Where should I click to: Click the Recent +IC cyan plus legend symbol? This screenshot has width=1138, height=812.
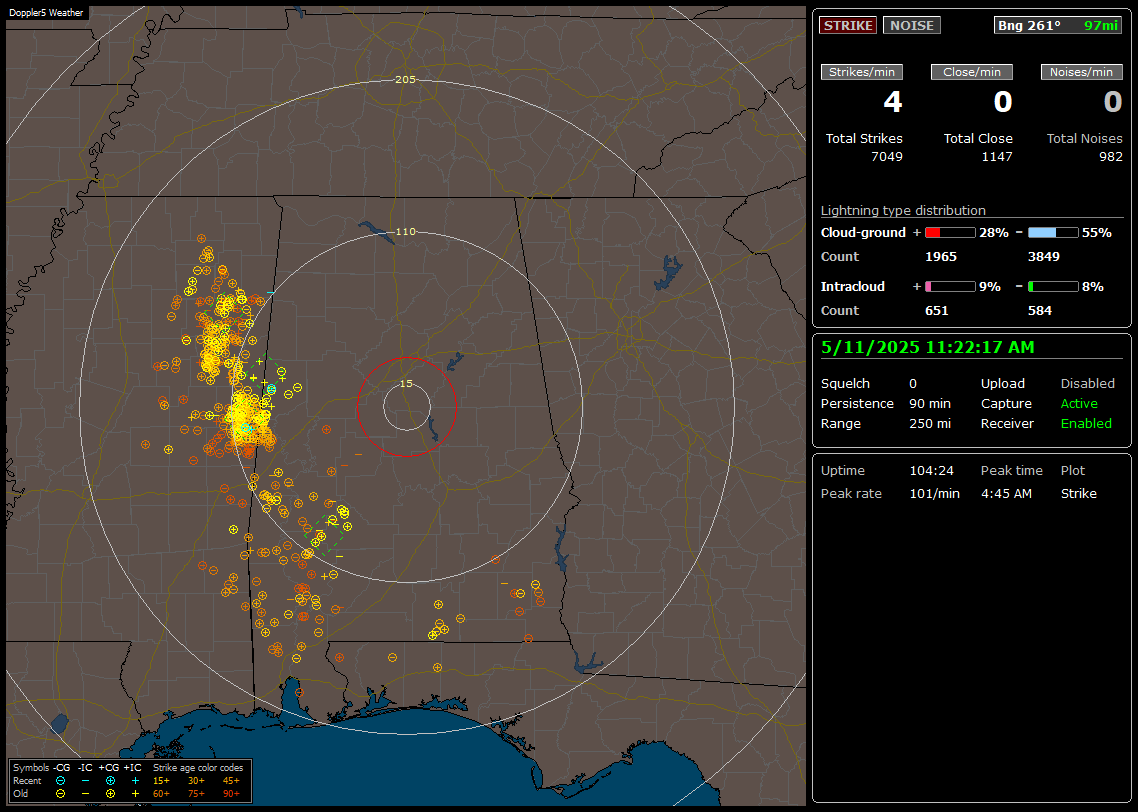pos(135,781)
